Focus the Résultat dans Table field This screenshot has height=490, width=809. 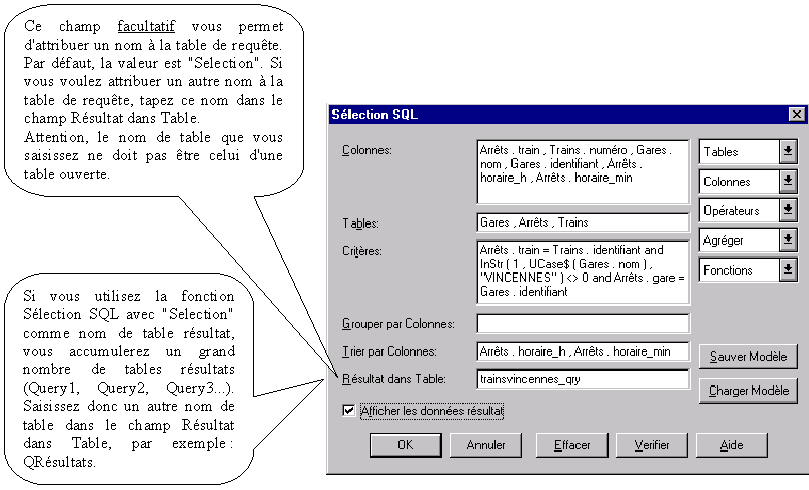[583, 379]
